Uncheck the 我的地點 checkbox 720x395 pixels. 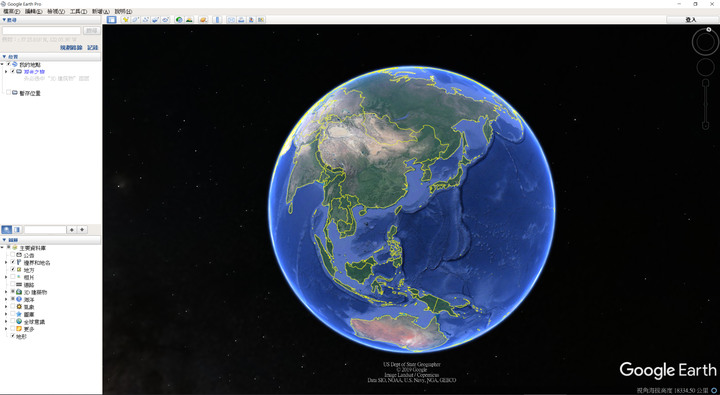[8, 64]
